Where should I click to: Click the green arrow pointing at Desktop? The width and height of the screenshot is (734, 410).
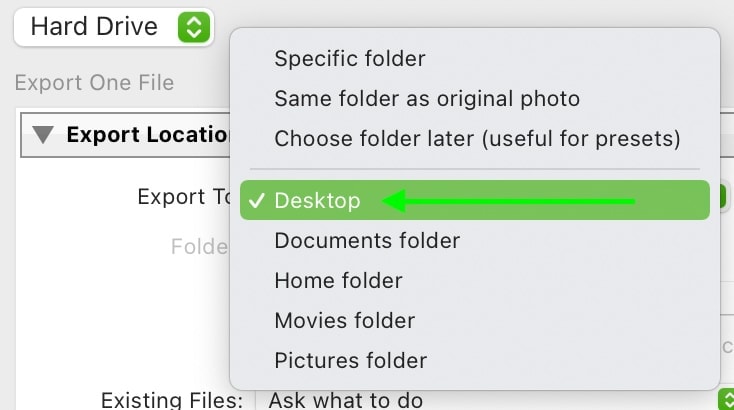(508, 202)
